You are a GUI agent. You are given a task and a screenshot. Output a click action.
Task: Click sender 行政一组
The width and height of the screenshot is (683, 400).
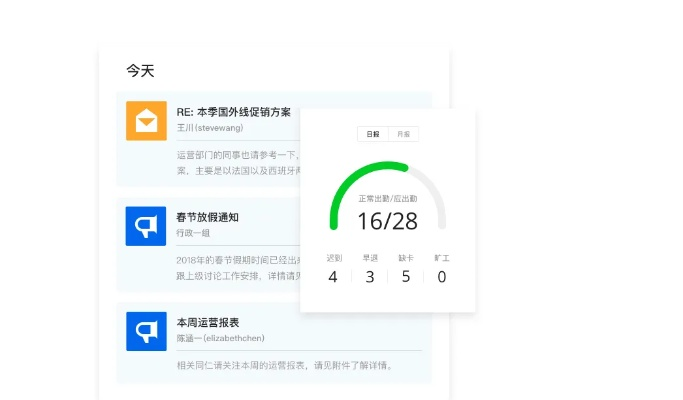point(193,233)
